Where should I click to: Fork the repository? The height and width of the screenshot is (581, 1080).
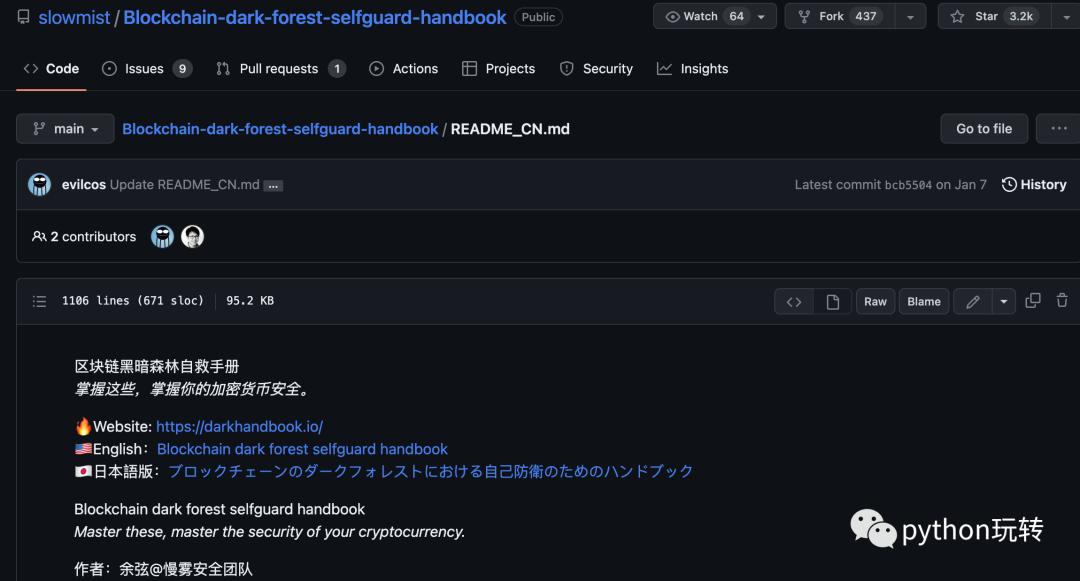coord(836,16)
